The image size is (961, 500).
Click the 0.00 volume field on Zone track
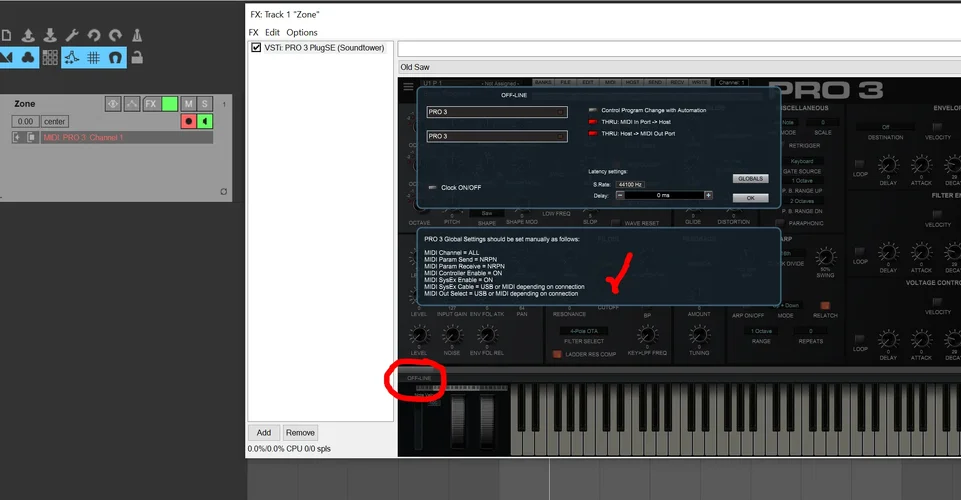point(25,121)
